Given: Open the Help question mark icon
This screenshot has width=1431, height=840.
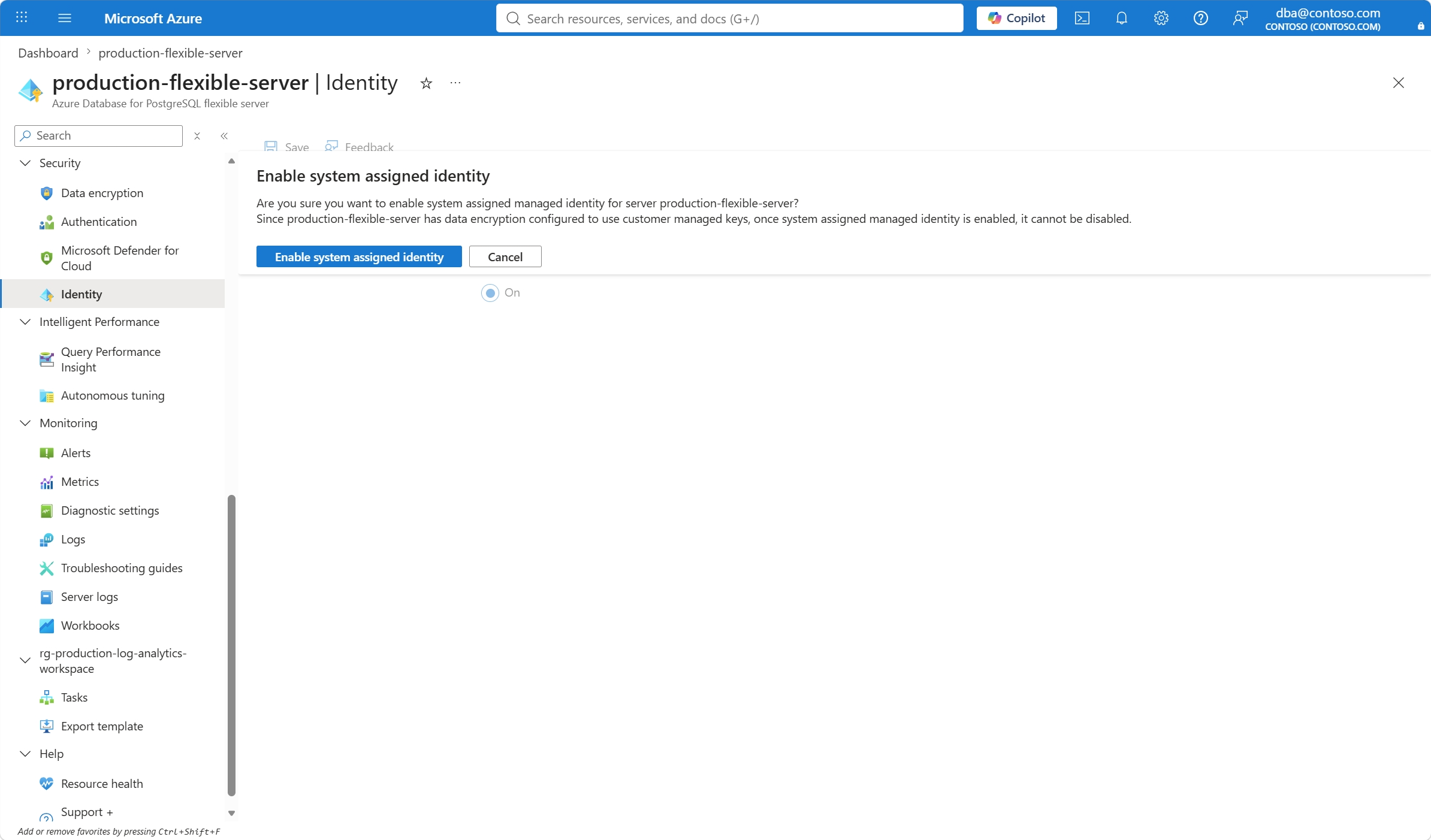Looking at the screenshot, I should (1201, 18).
